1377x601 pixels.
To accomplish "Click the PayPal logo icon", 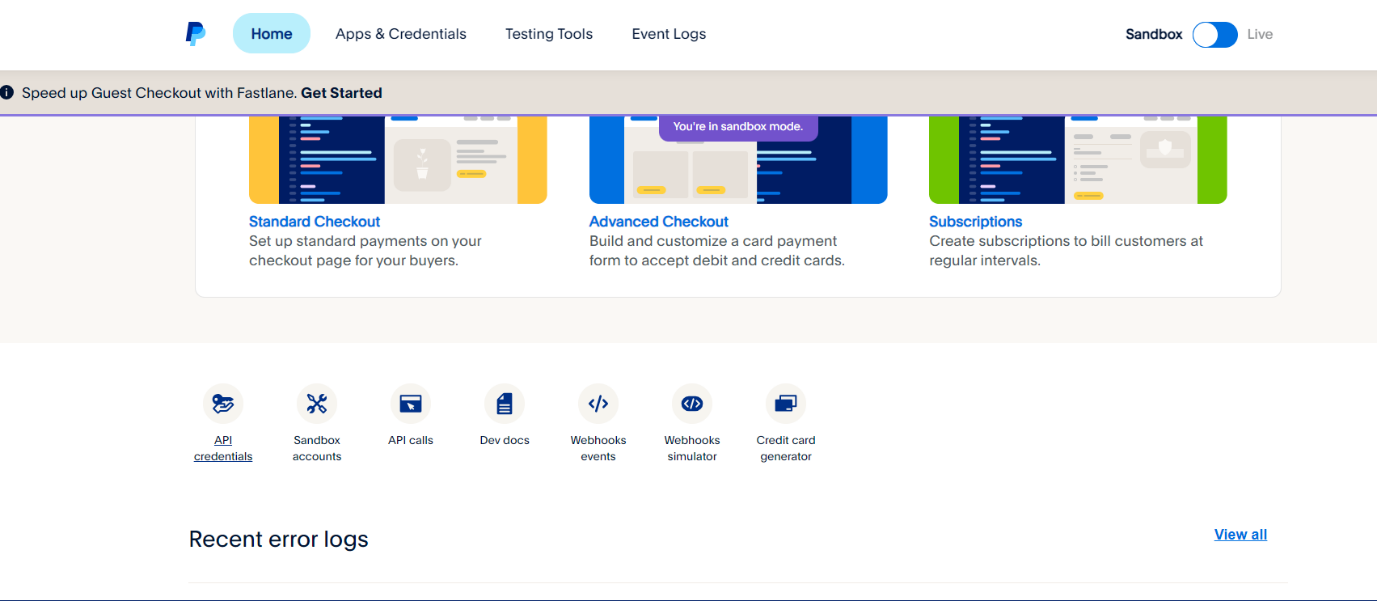I will pos(196,34).
